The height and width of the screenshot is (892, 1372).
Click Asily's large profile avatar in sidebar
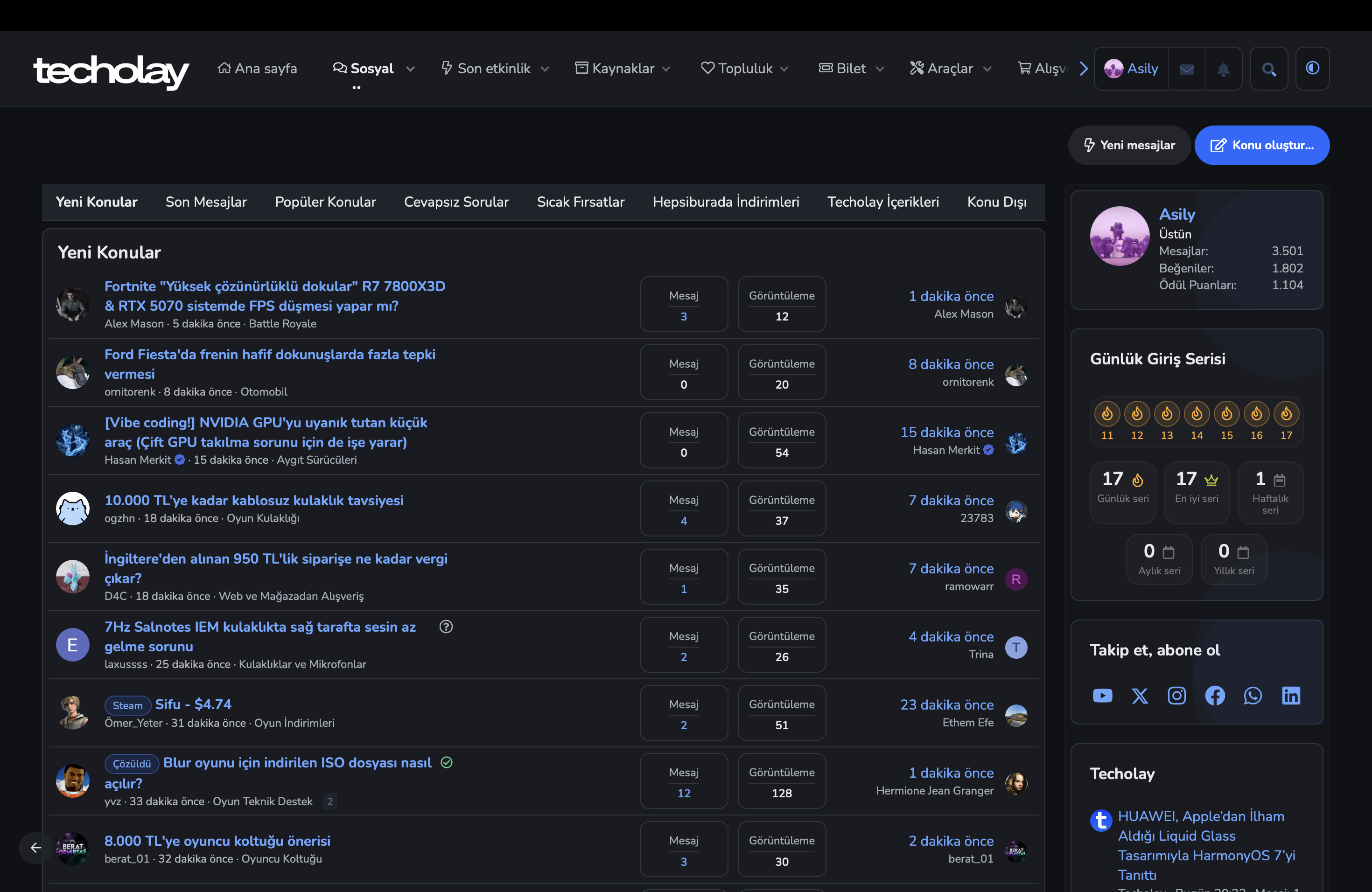point(1120,236)
